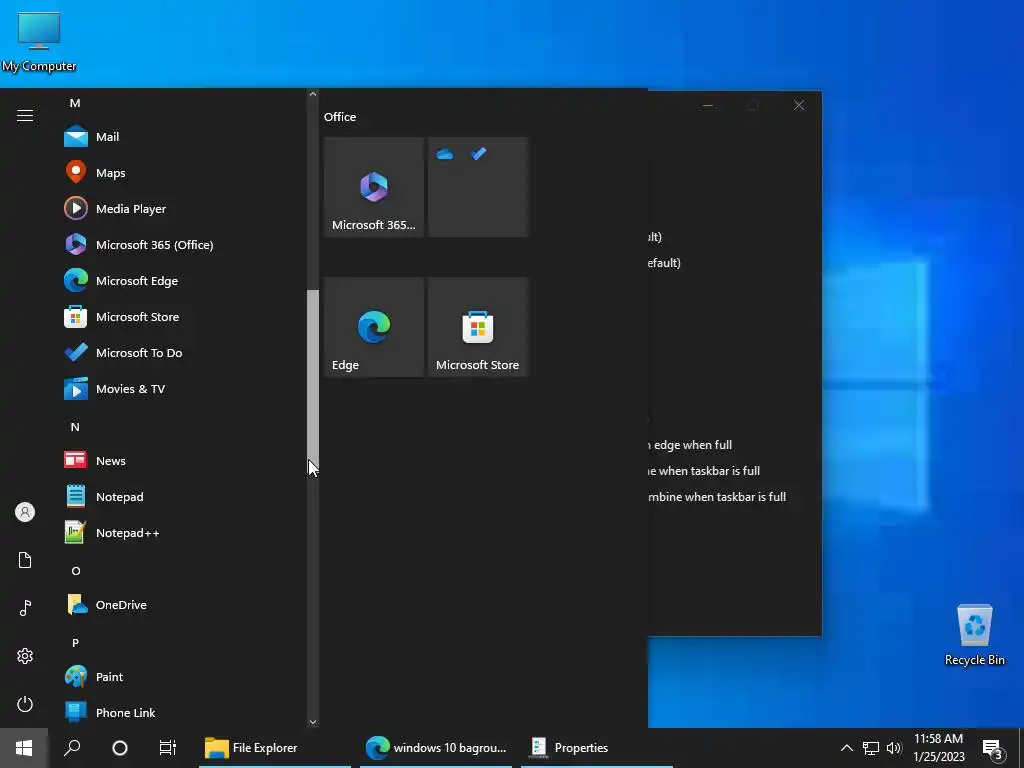1024x768 pixels.
Task: Select 'when taskbar is full' option in Properties
Action: (x=704, y=471)
